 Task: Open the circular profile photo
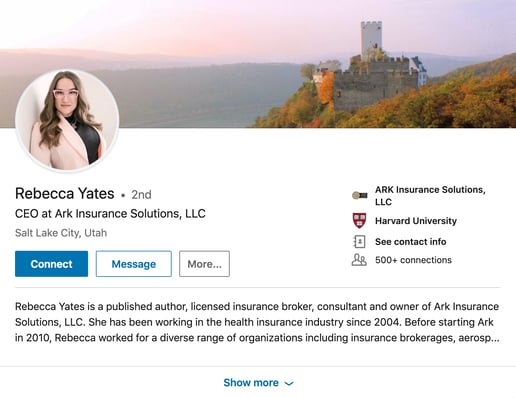(x=67, y=120)
